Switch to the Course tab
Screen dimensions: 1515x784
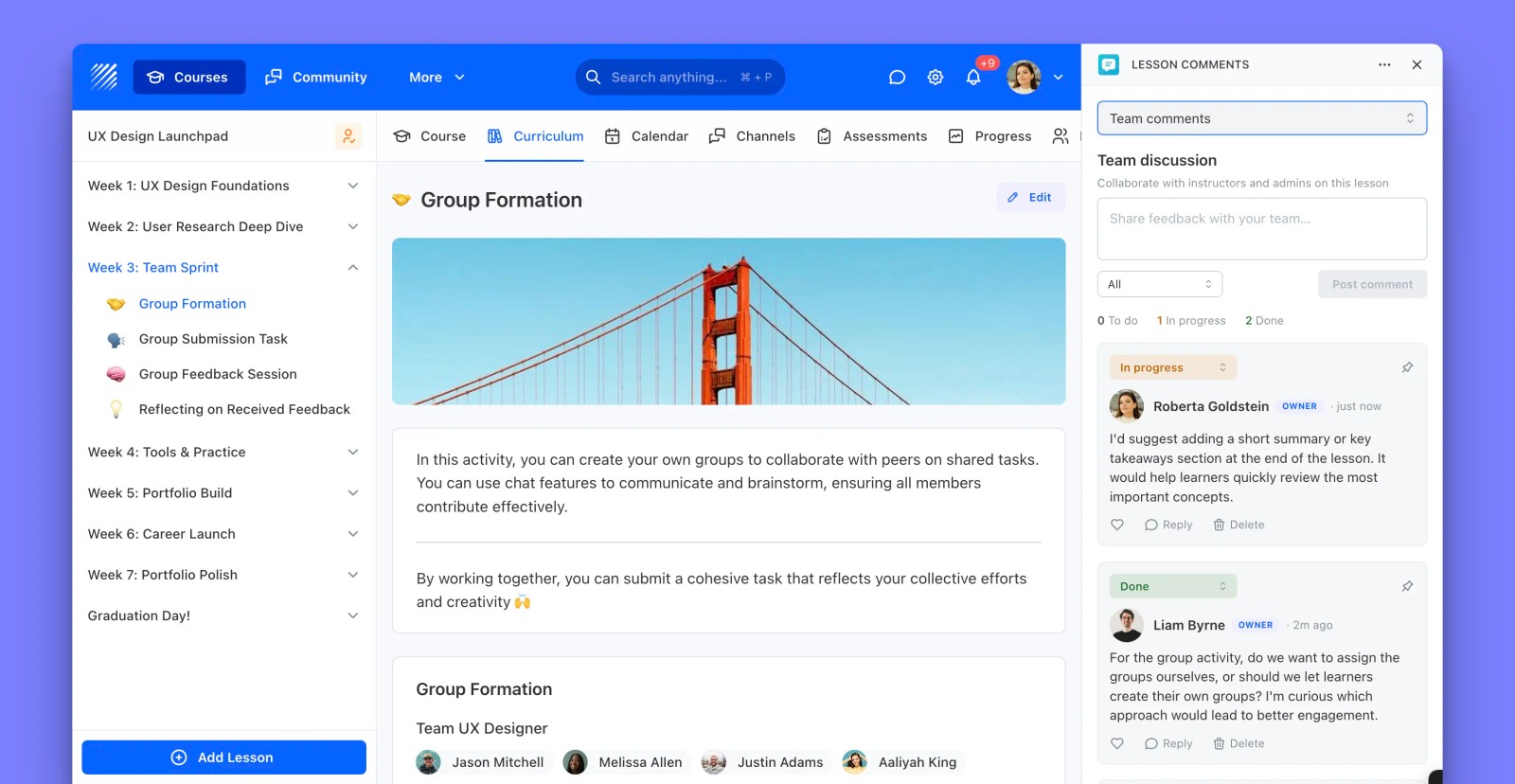430,136
